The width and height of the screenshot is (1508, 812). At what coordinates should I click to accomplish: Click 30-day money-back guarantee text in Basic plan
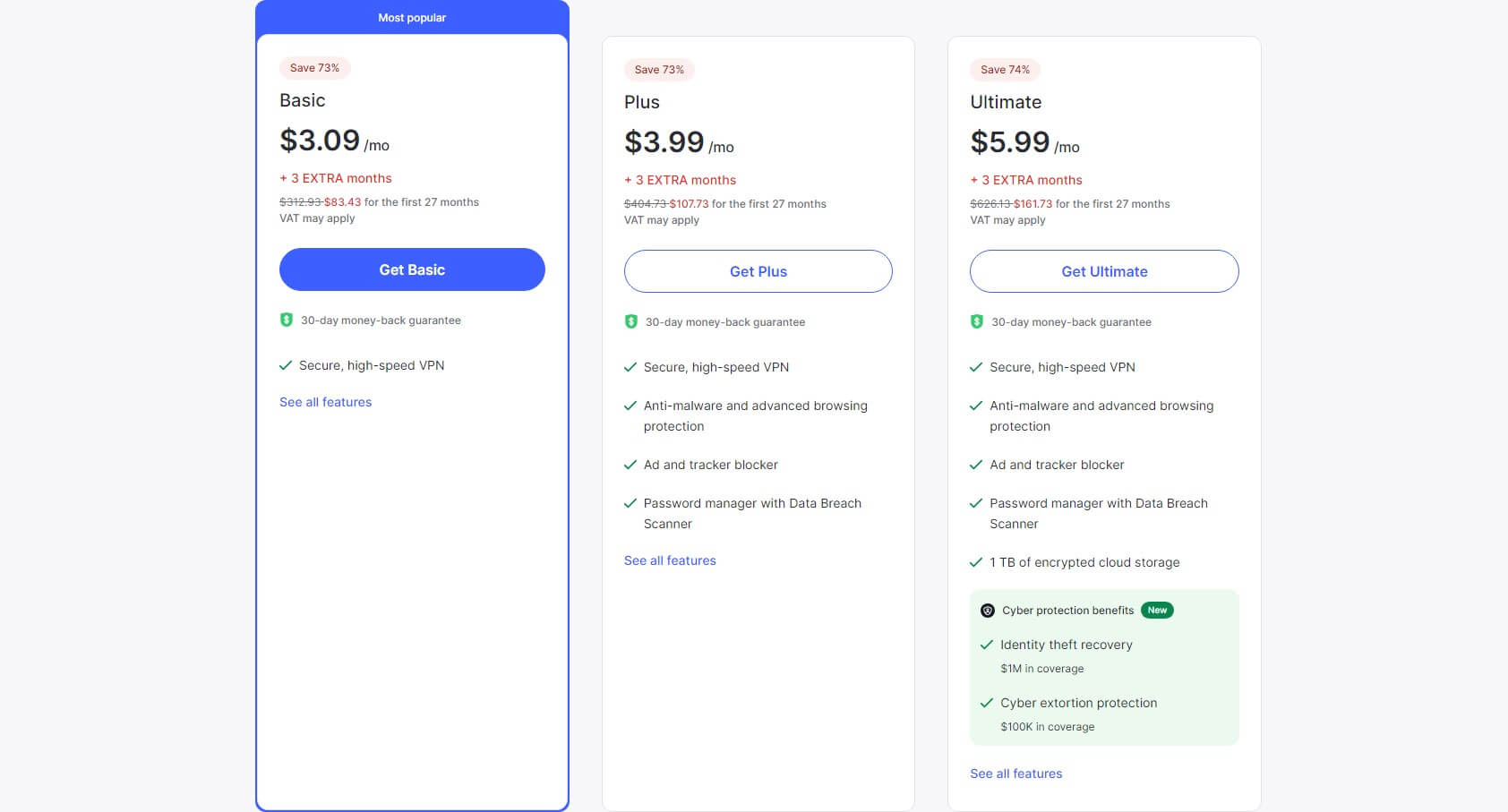click(381, 321)
